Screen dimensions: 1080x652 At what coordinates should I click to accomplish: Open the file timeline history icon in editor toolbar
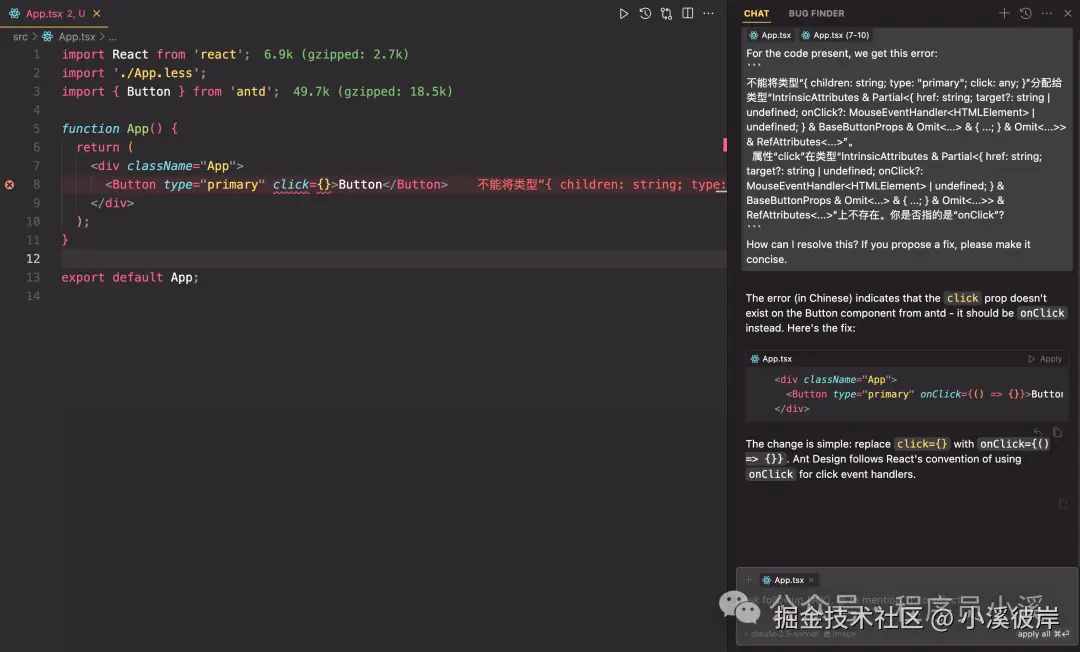tap(645, 13)
